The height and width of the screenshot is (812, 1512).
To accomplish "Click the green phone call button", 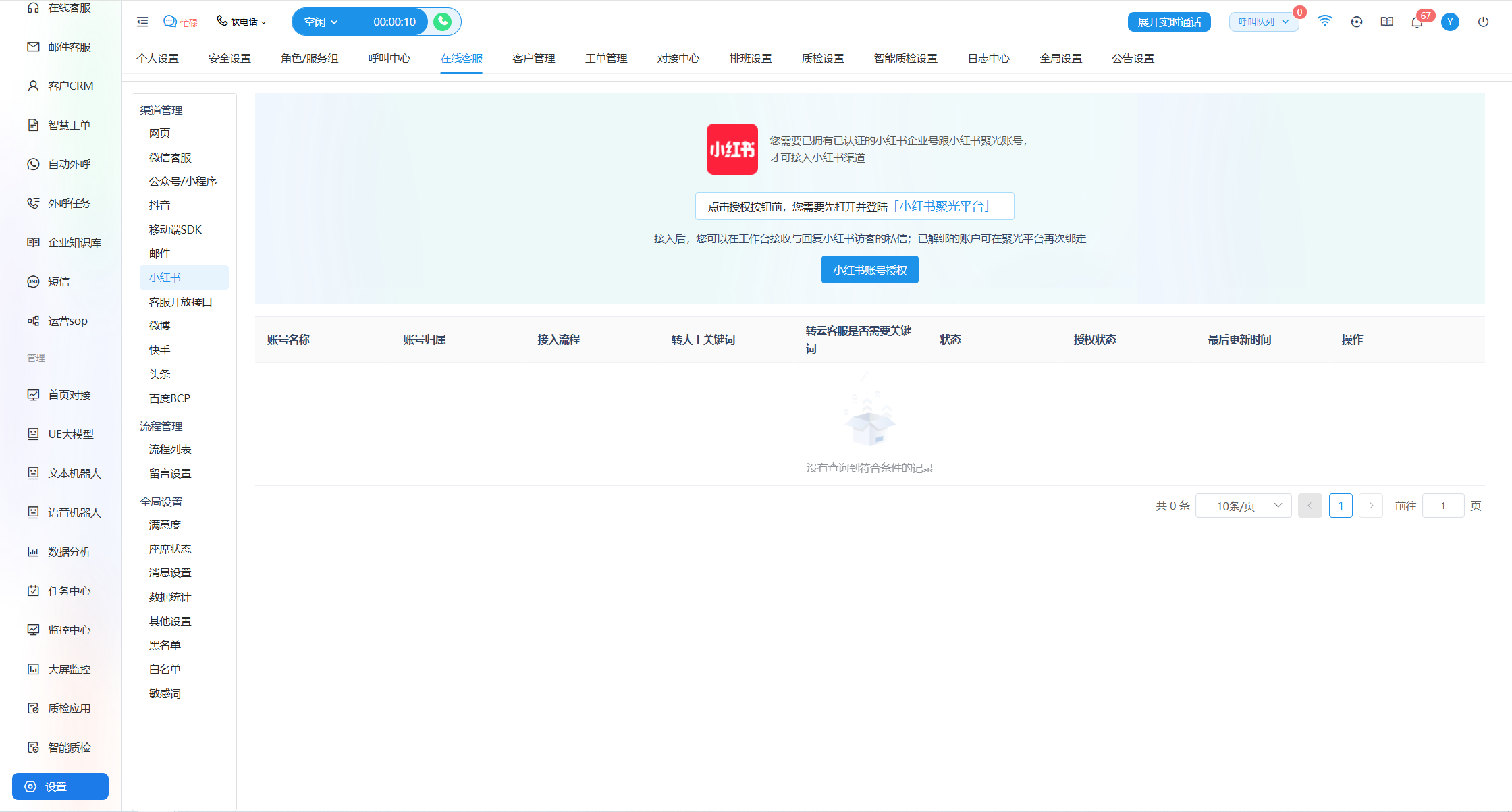I will coord(443,22).
